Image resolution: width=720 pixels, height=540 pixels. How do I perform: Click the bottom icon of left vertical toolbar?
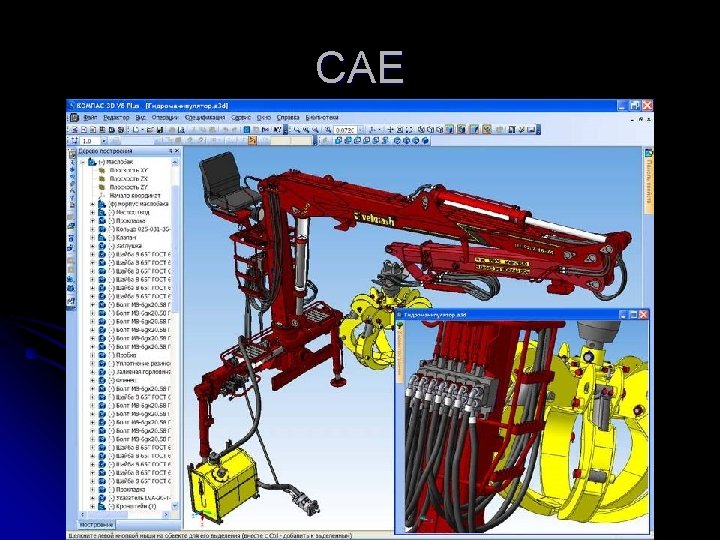click(71, 301)
